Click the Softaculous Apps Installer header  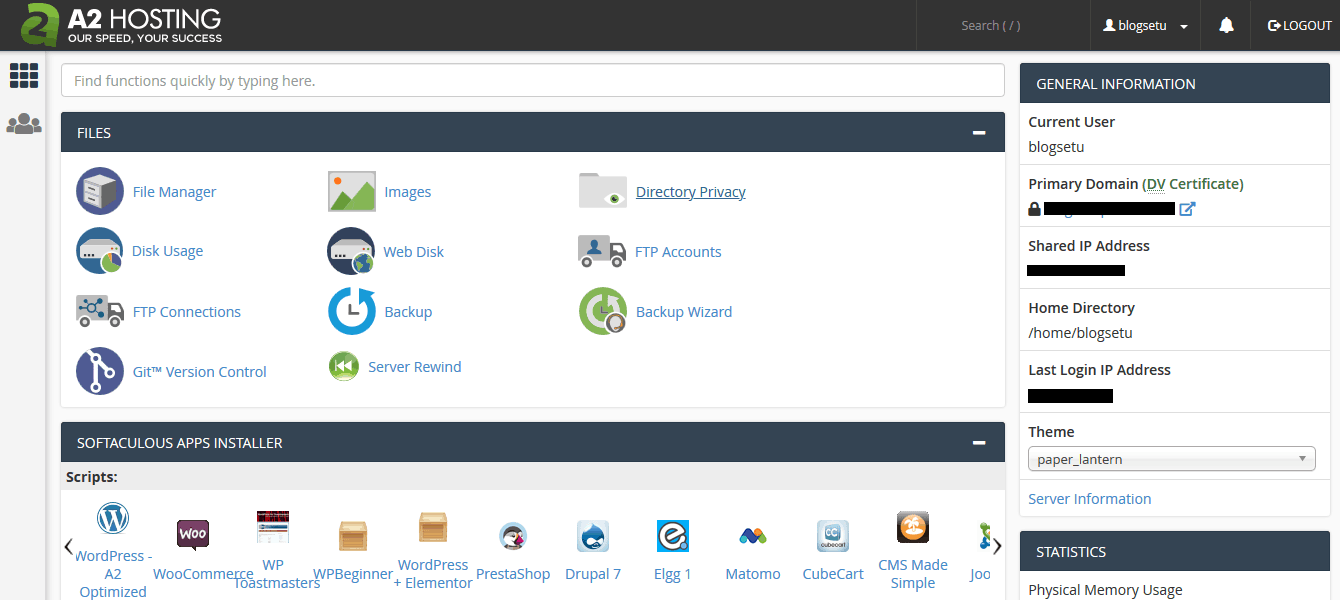pos(533,442)
